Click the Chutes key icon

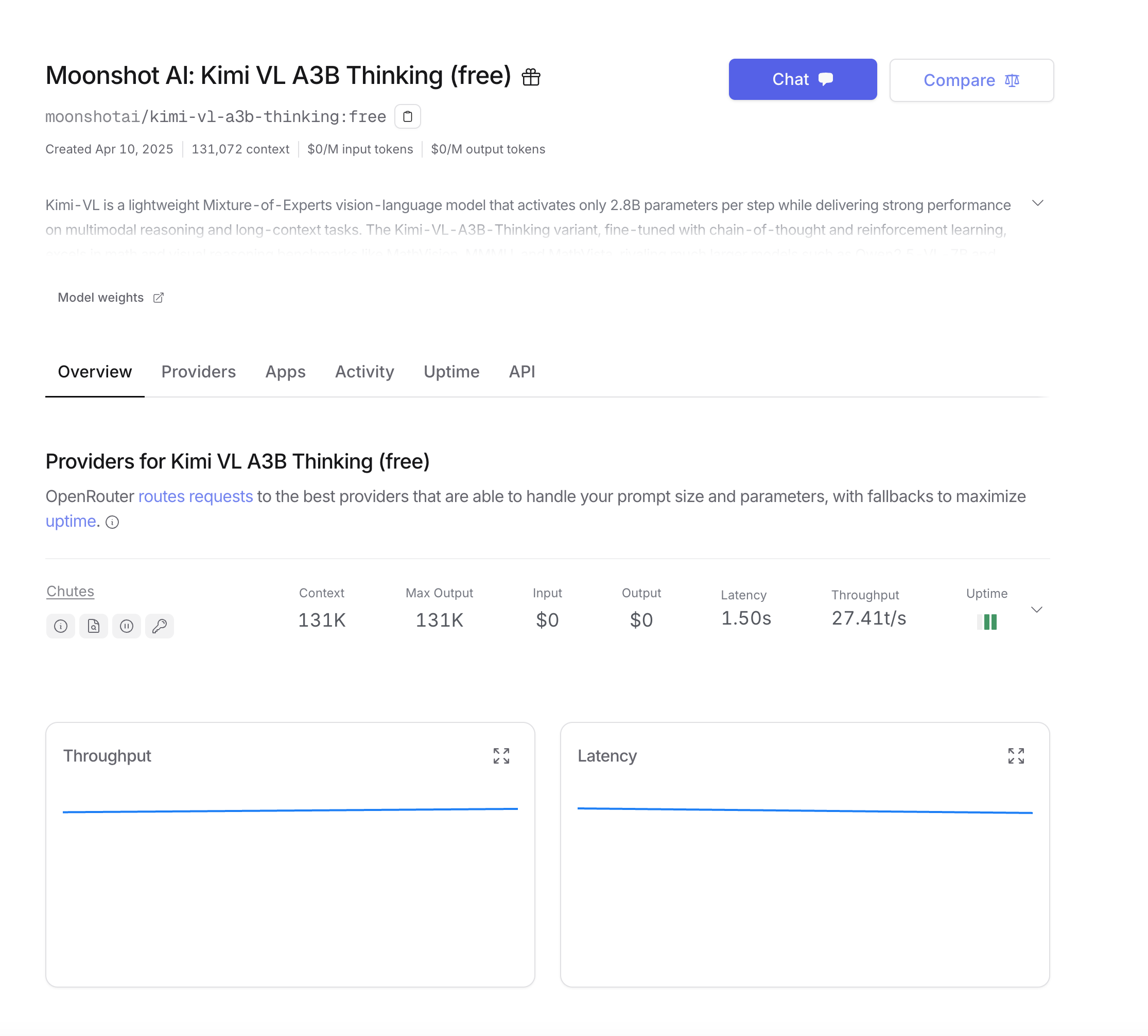click(x=160, y=626)
